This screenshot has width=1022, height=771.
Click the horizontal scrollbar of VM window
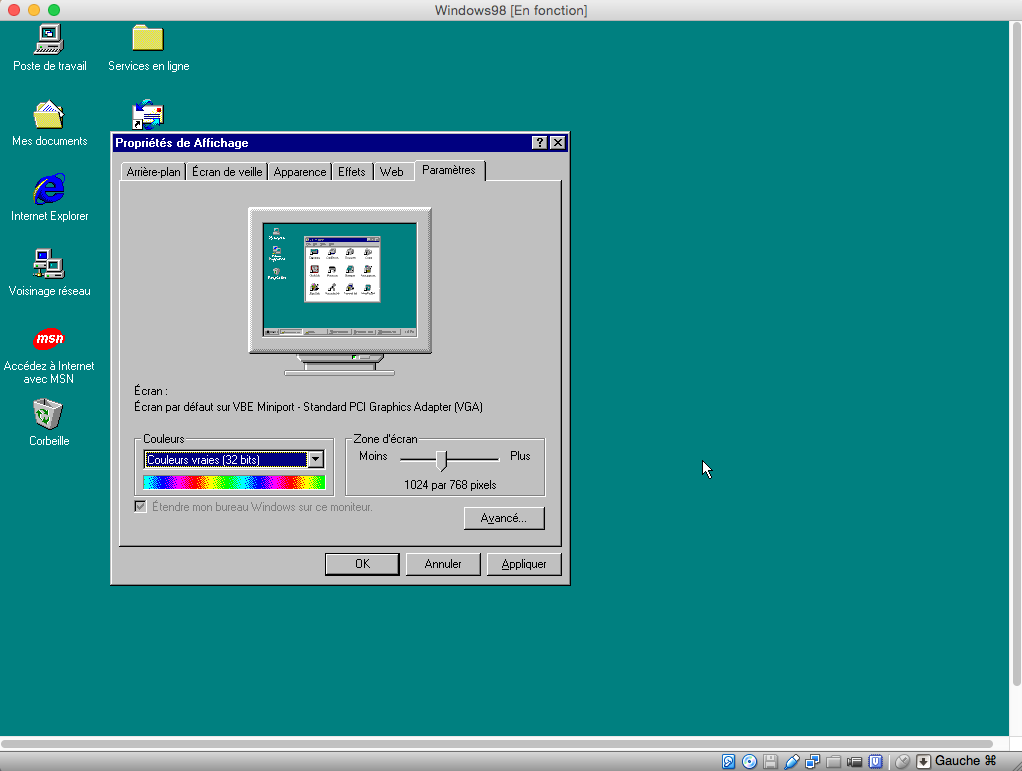[497, 744]
